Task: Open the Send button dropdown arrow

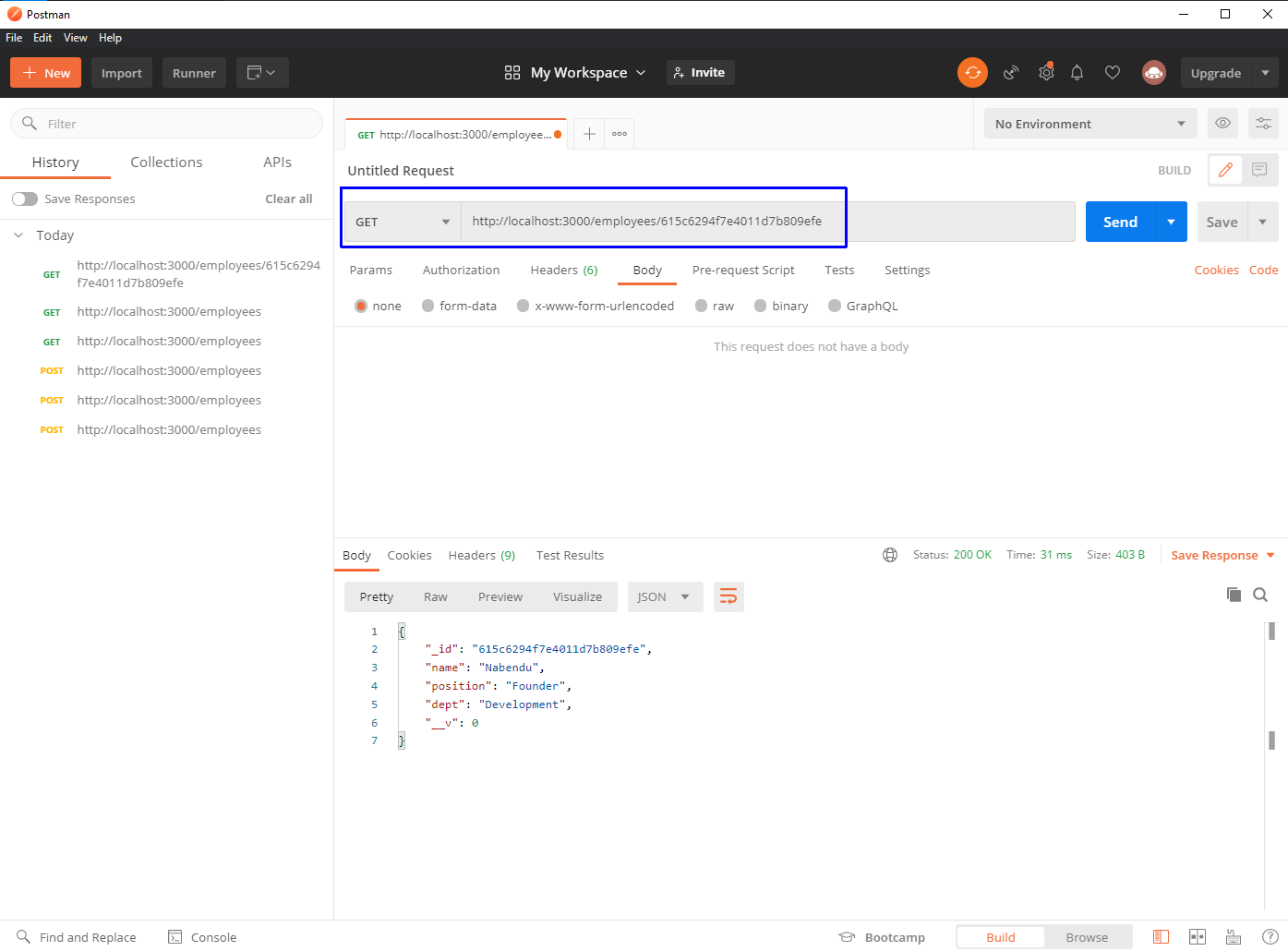Action: coord(1171,222)
